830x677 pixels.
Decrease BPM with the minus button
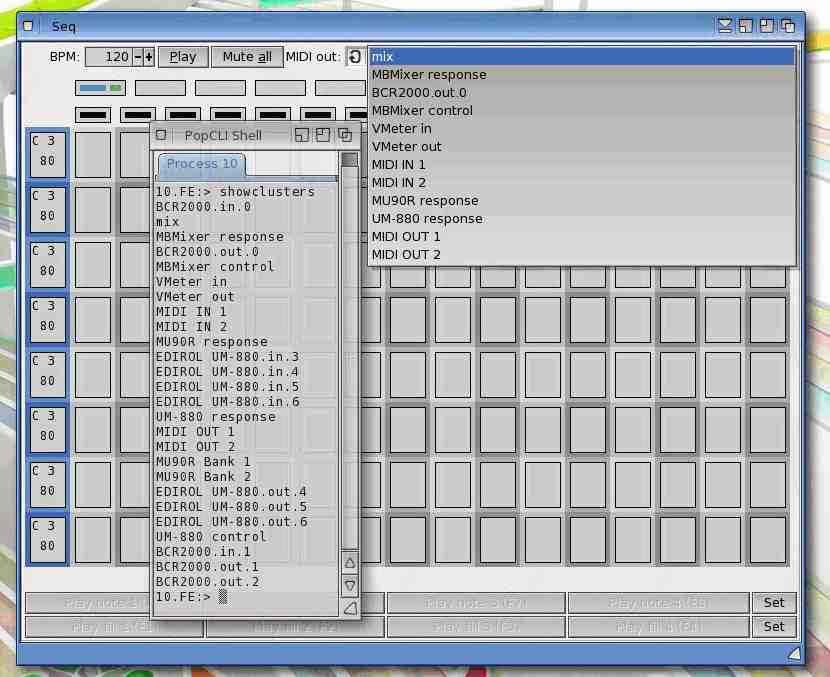tap(138, 57)
